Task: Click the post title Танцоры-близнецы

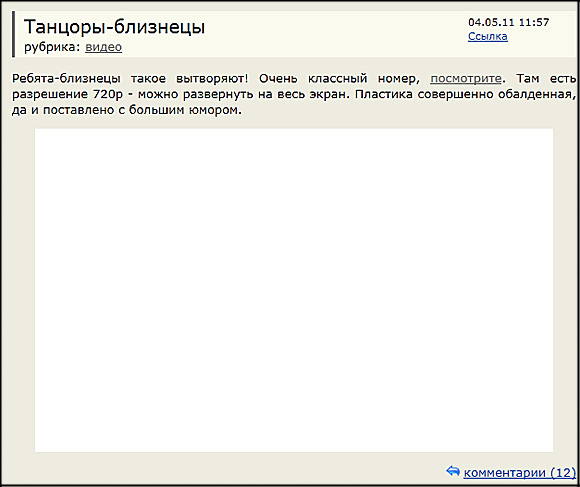Action: pos(114,27)
